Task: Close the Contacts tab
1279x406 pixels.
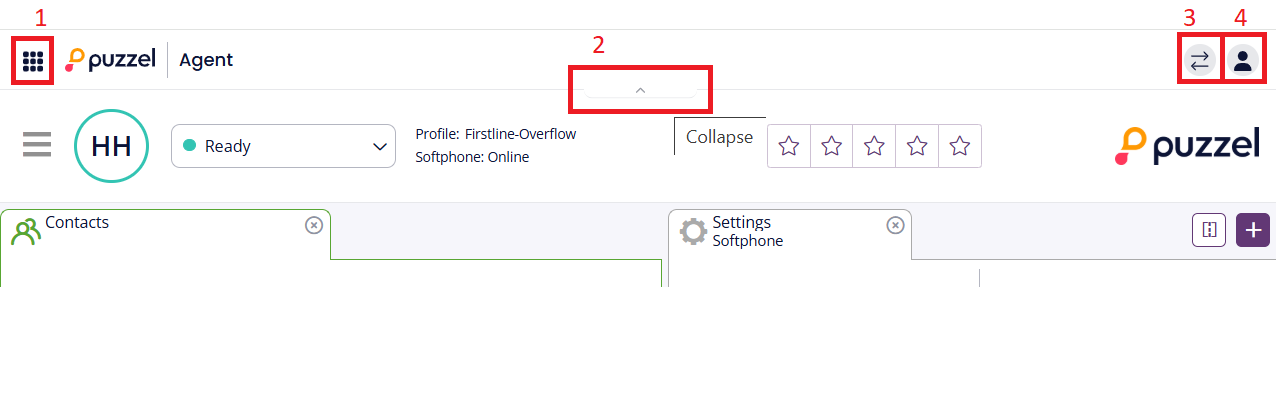Action: (313, 225)
